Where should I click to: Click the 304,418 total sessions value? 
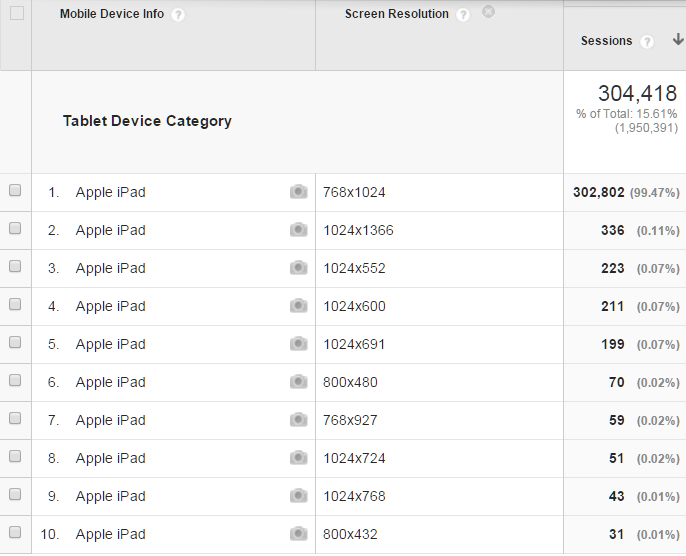637,93
